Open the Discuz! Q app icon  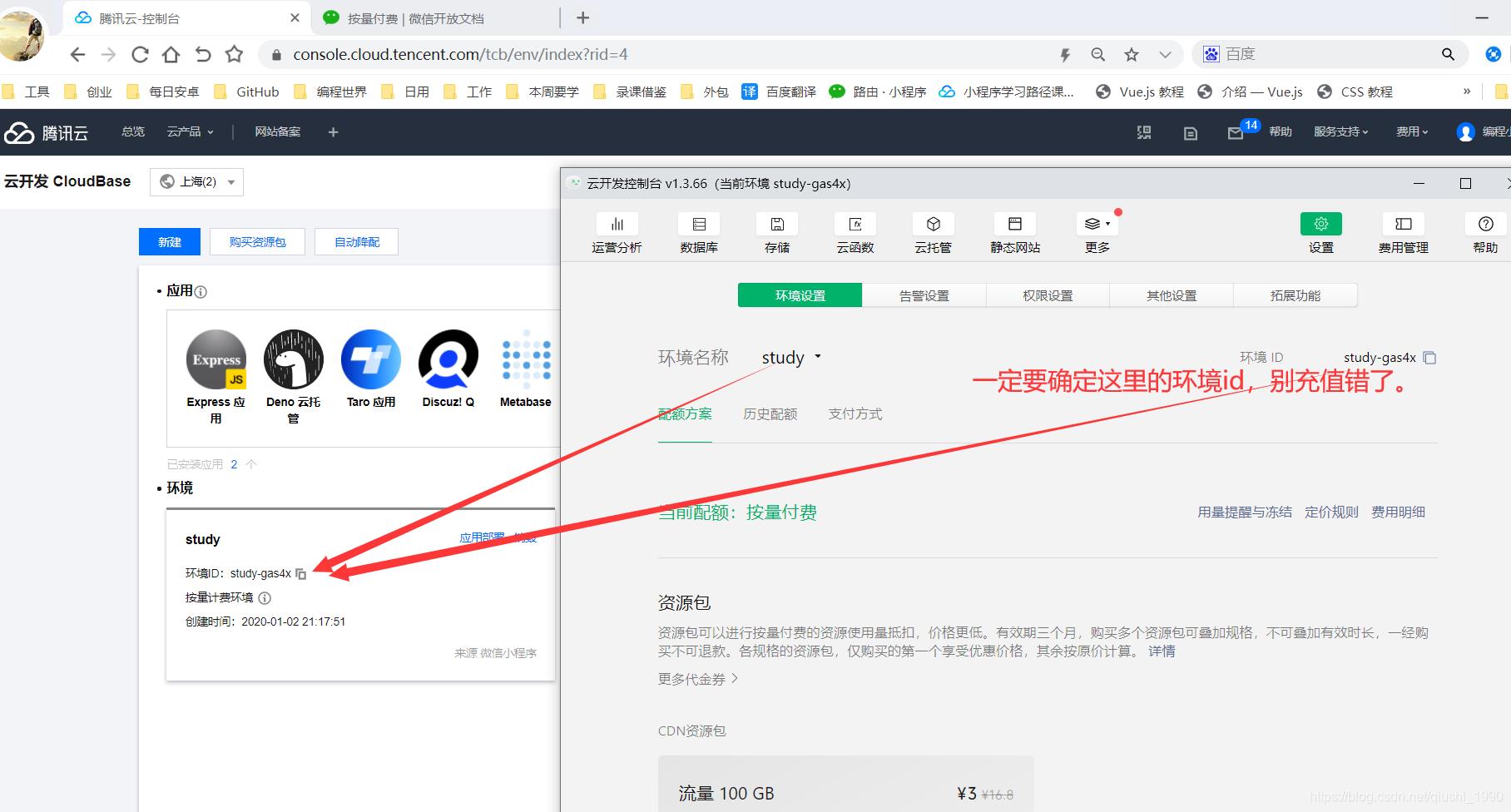tap(448, 359)
